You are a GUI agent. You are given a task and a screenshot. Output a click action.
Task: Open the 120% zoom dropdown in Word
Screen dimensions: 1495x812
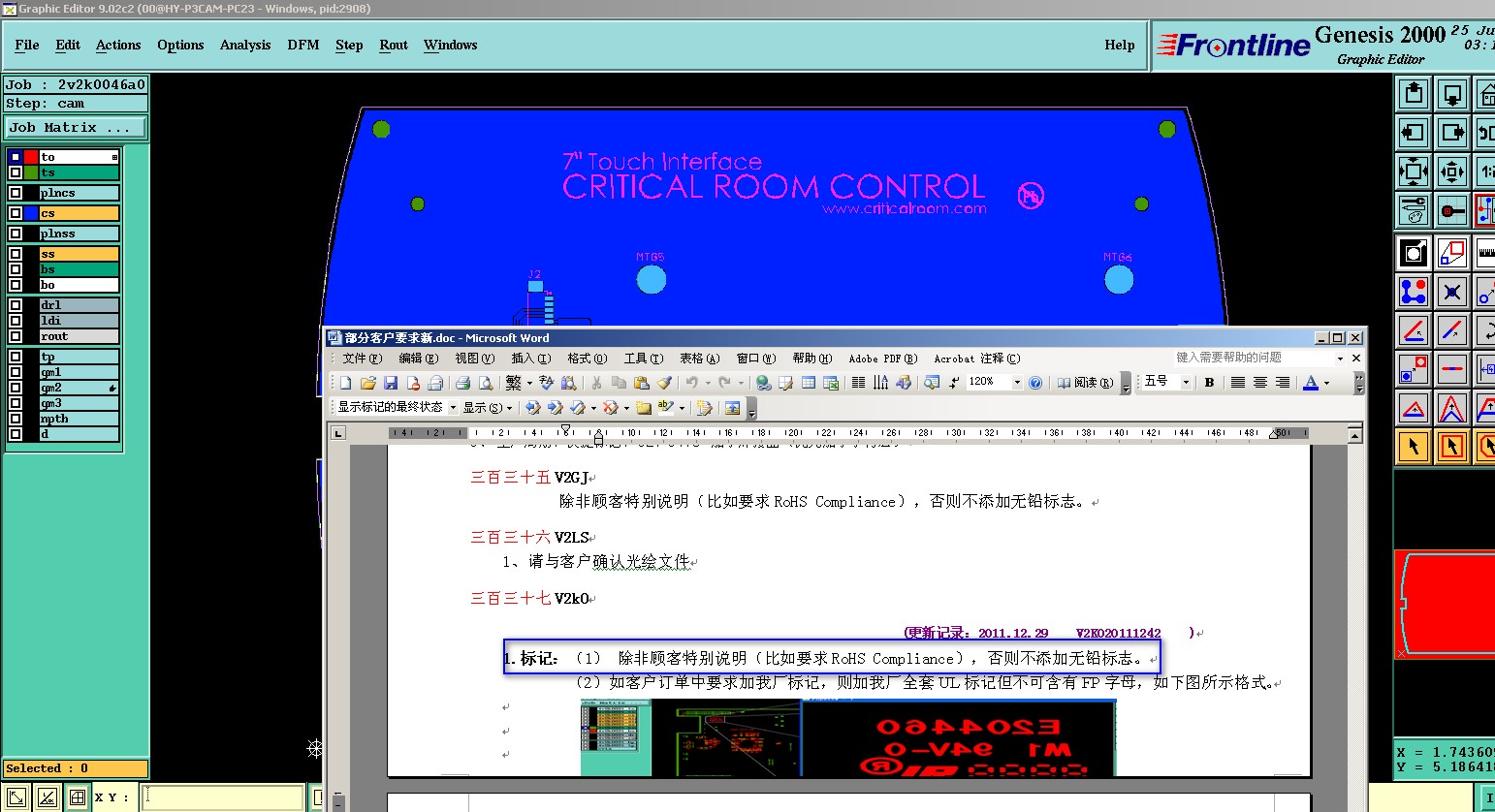tap(1017, 383)
